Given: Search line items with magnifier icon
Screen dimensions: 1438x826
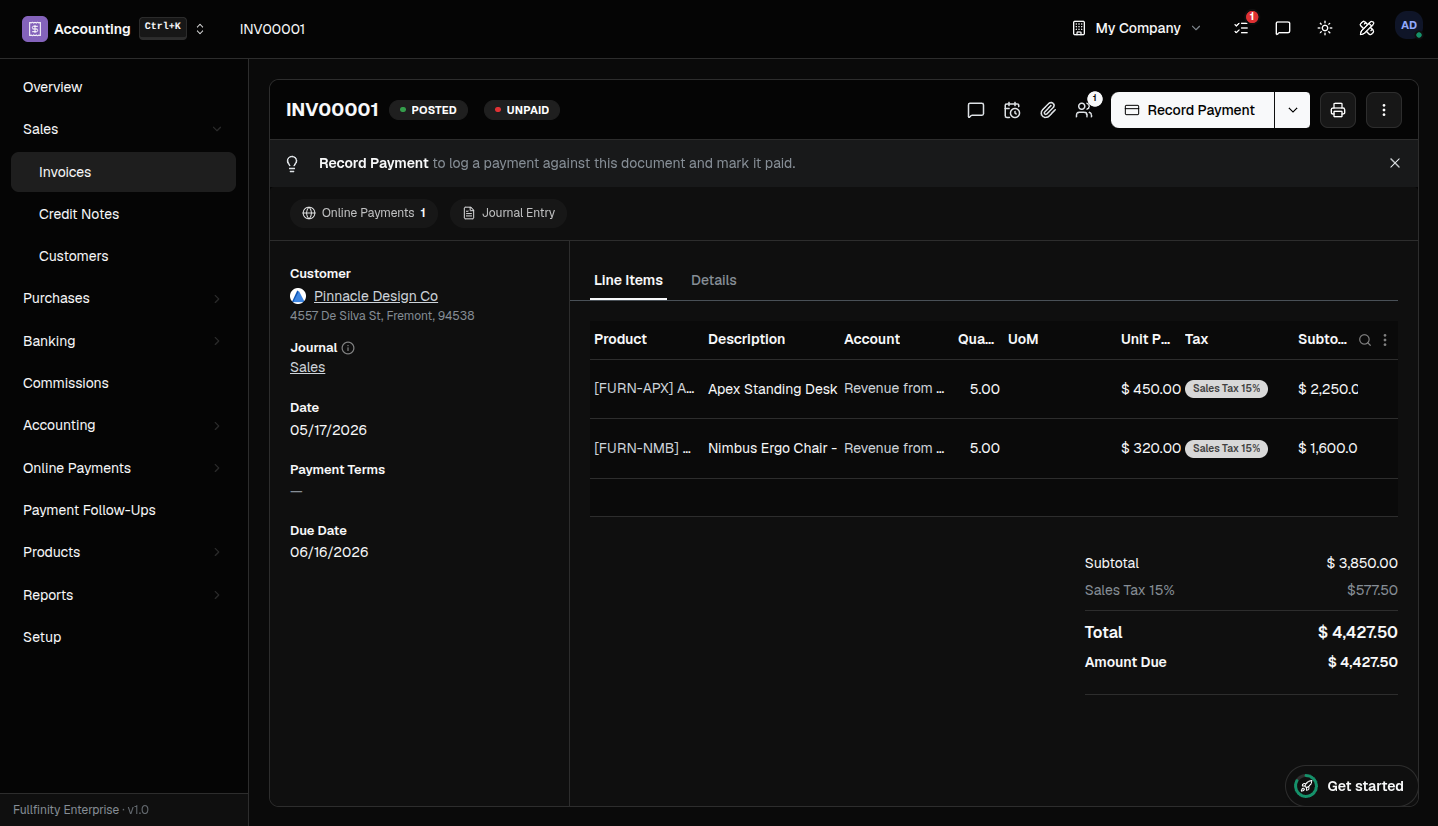Looking at the screenshot, I should click(1365, 340).
